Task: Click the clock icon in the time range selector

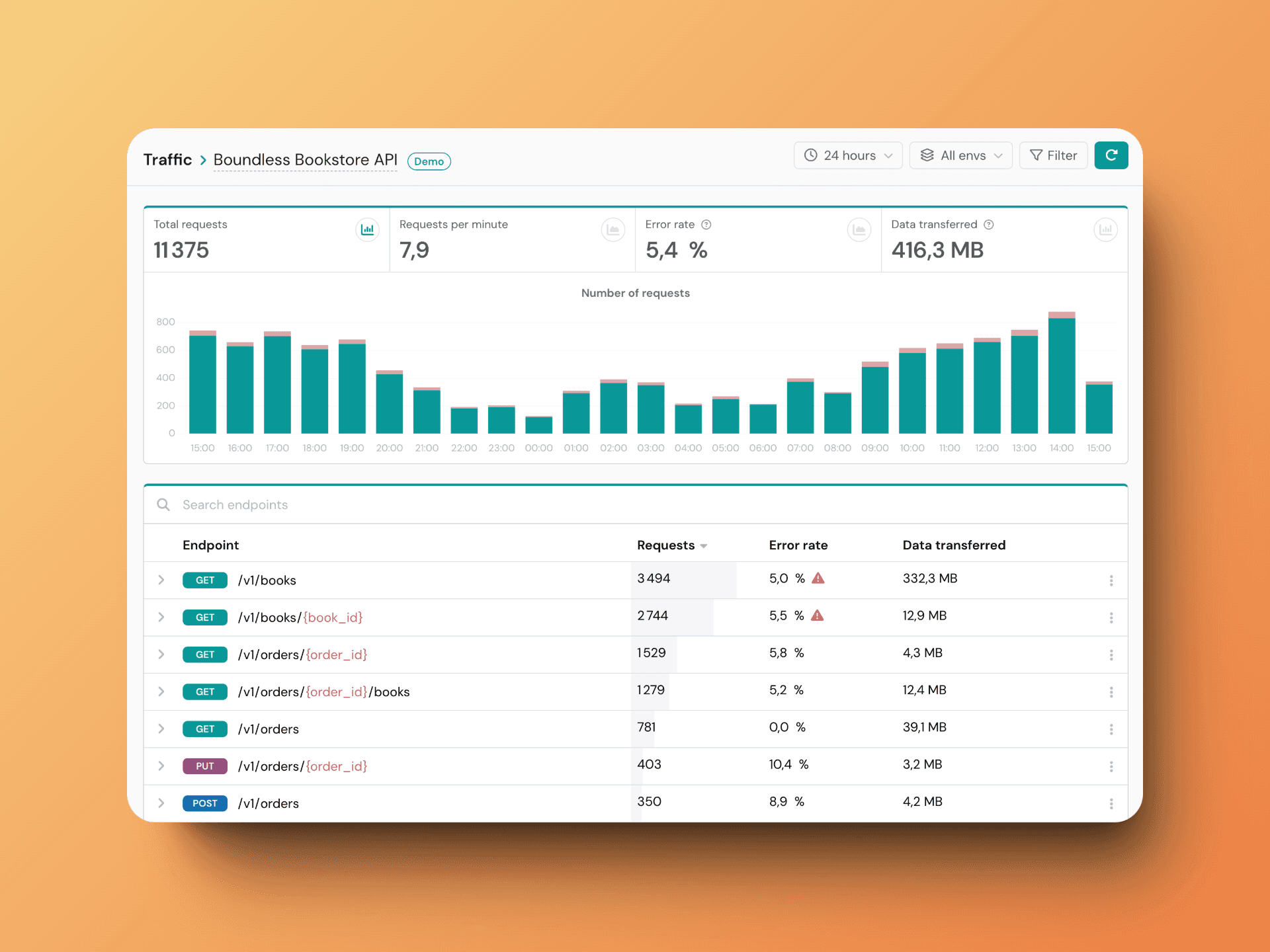Action: (811, 155)
